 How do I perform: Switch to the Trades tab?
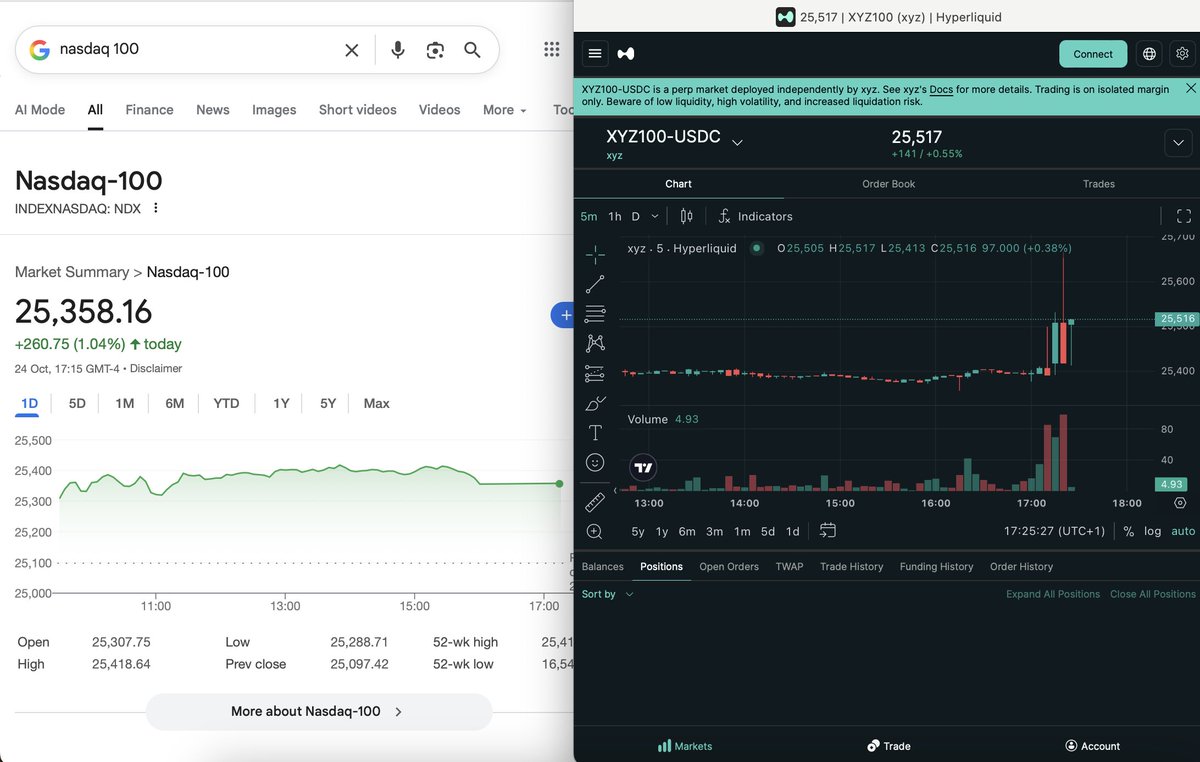(1098, 184)
